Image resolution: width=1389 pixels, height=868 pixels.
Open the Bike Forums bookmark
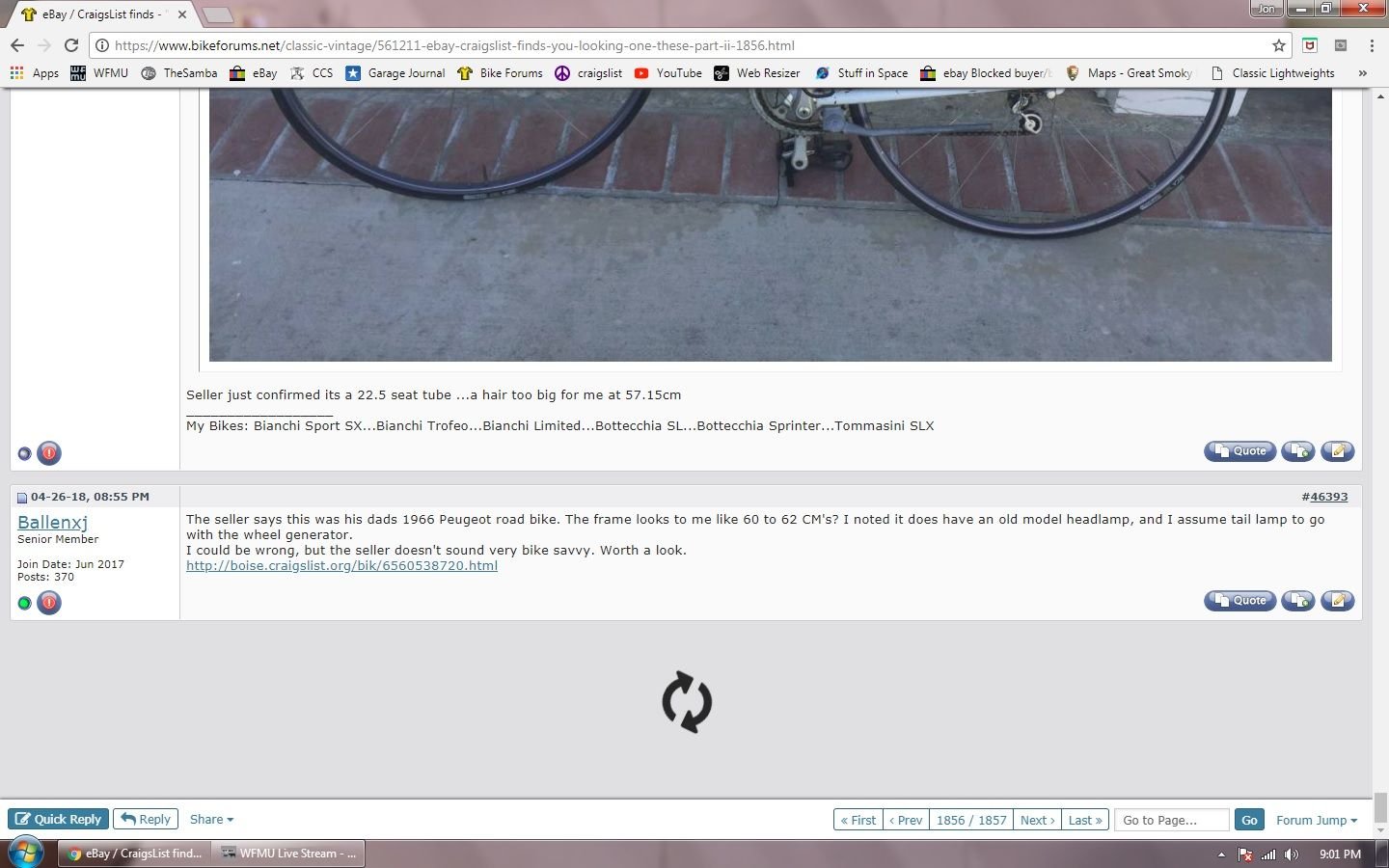pyautogui.click(x=500, y=73)
